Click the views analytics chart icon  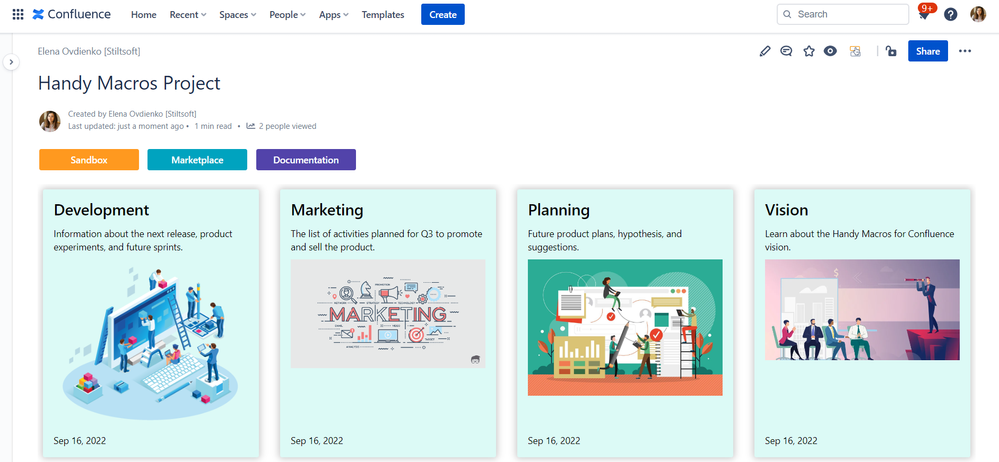tap(251, 126)
